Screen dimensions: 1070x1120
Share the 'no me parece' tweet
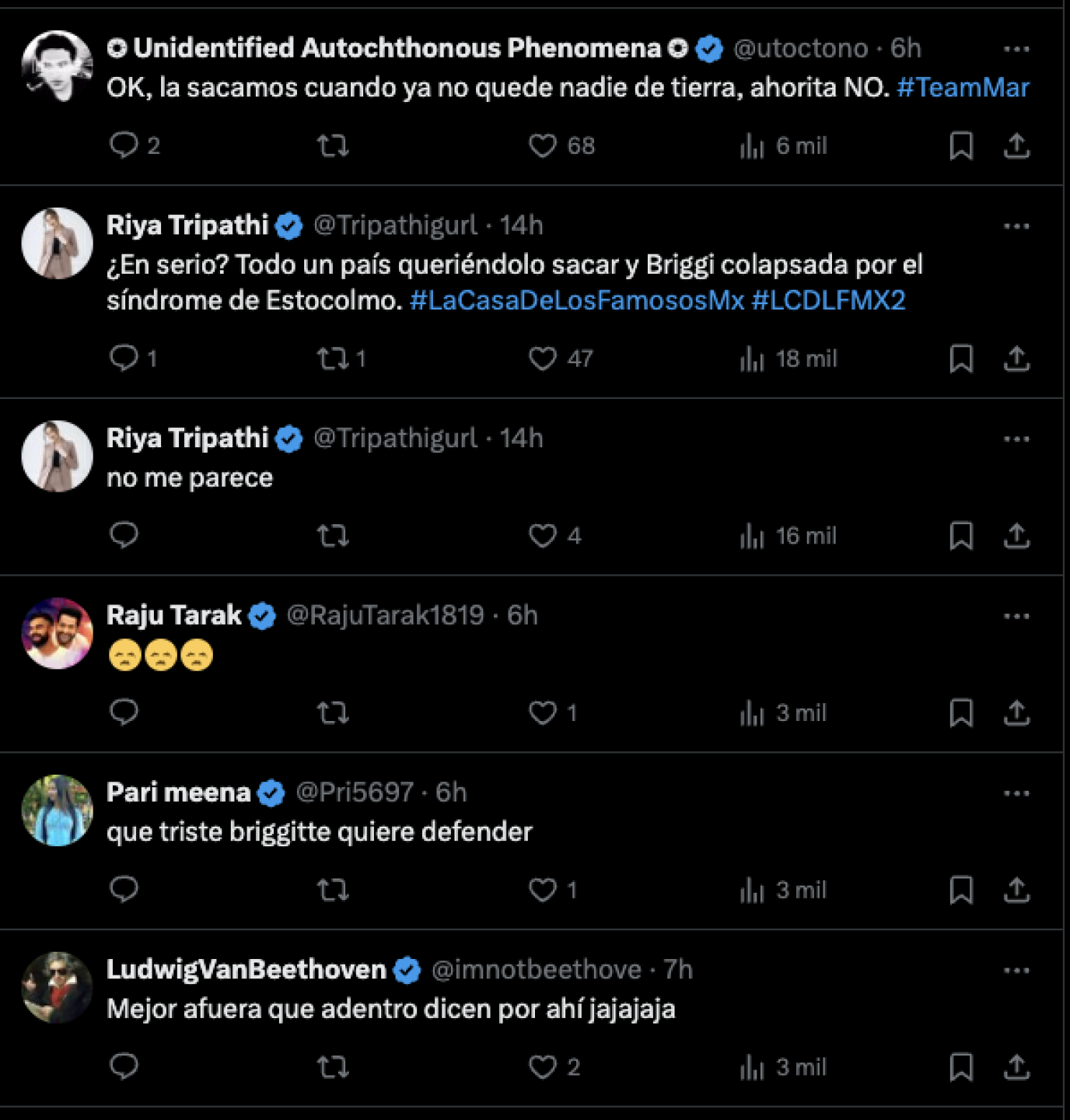(1016, 536)
